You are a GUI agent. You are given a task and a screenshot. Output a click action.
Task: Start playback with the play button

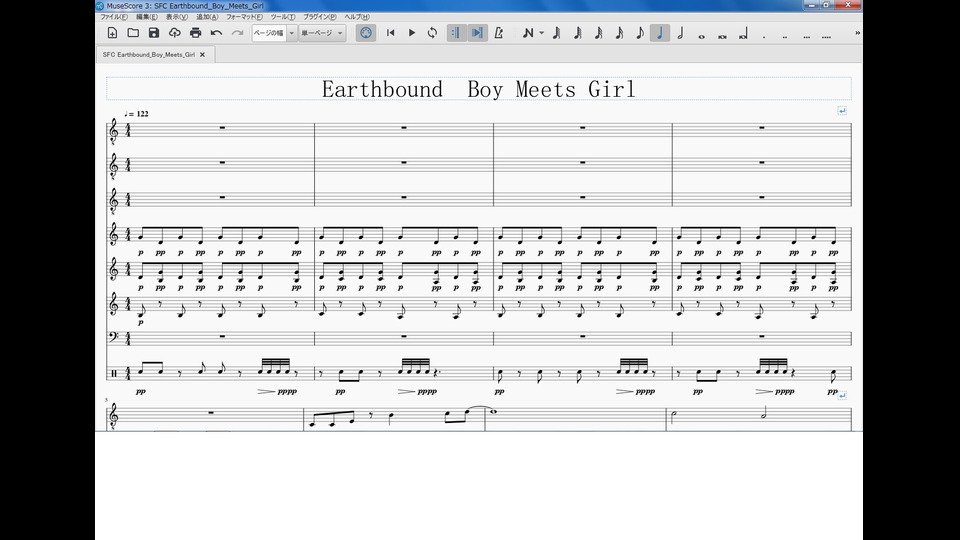click(411, 33)
